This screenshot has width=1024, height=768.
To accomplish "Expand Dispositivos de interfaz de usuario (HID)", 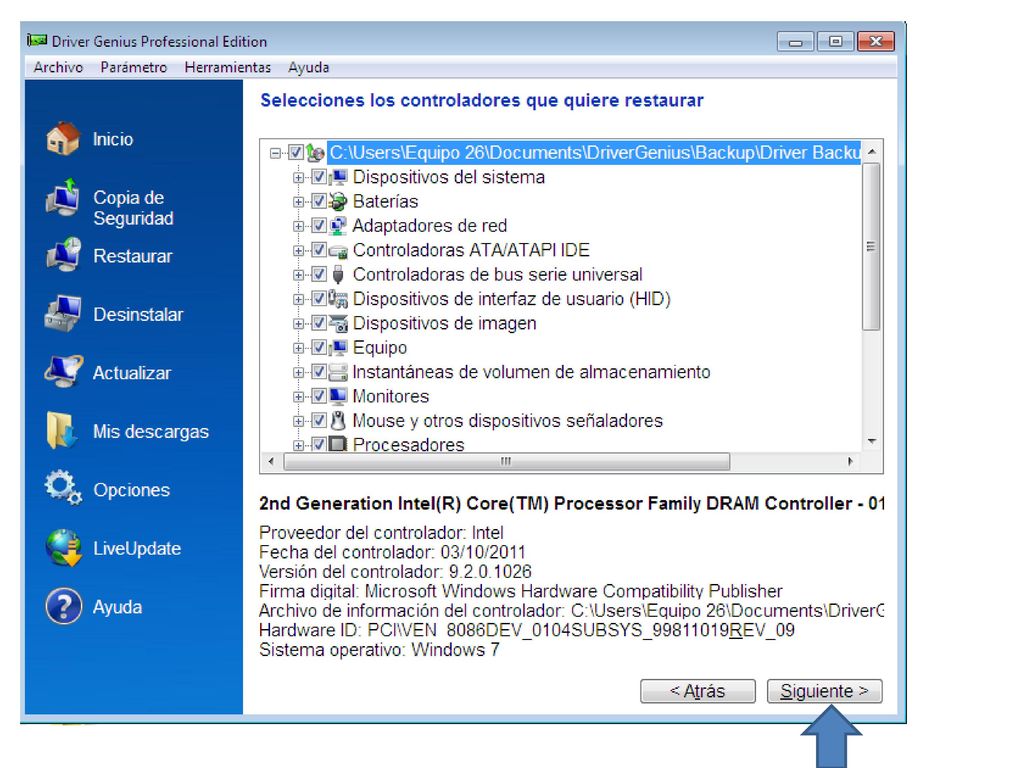I will point(298,300).
